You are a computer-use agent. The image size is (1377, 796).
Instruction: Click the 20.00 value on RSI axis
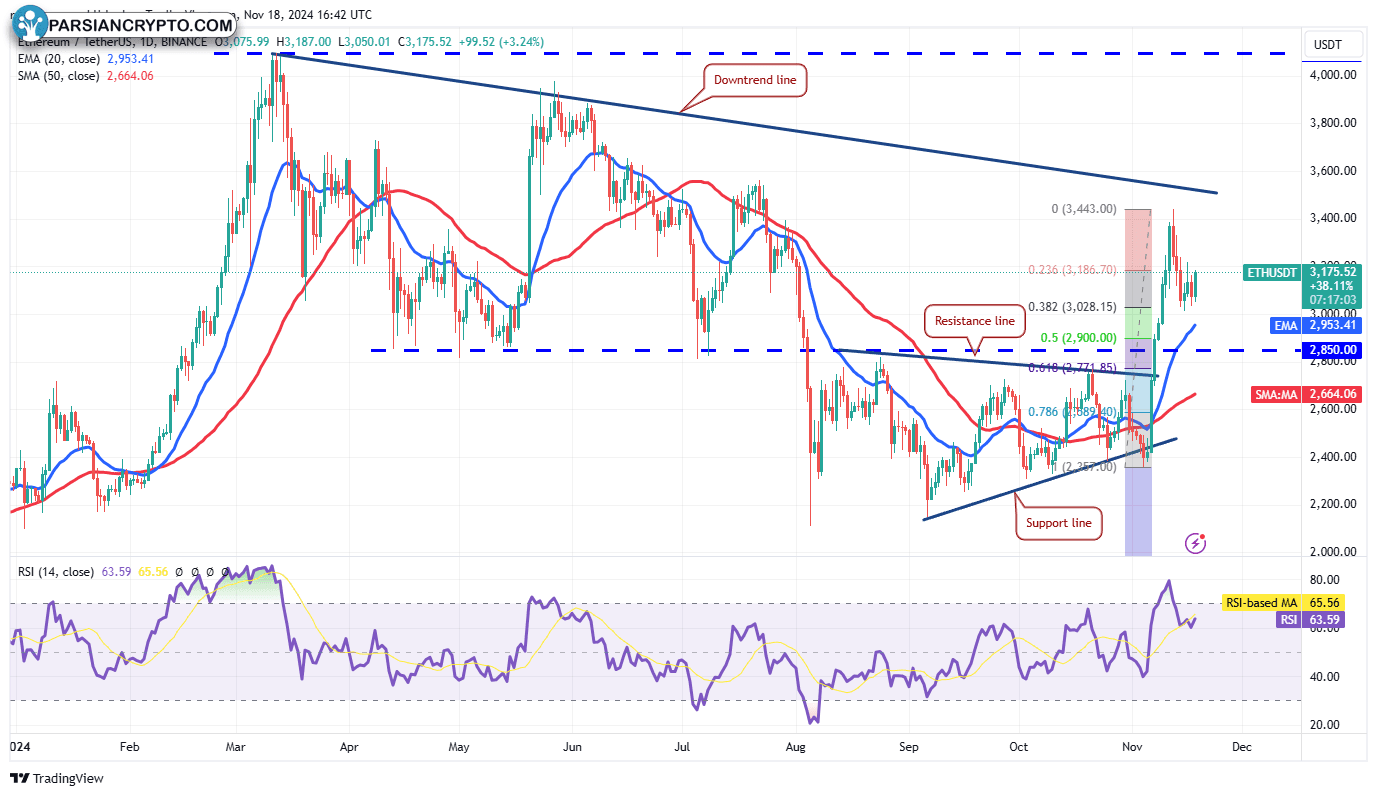(x=1325, y=725)
